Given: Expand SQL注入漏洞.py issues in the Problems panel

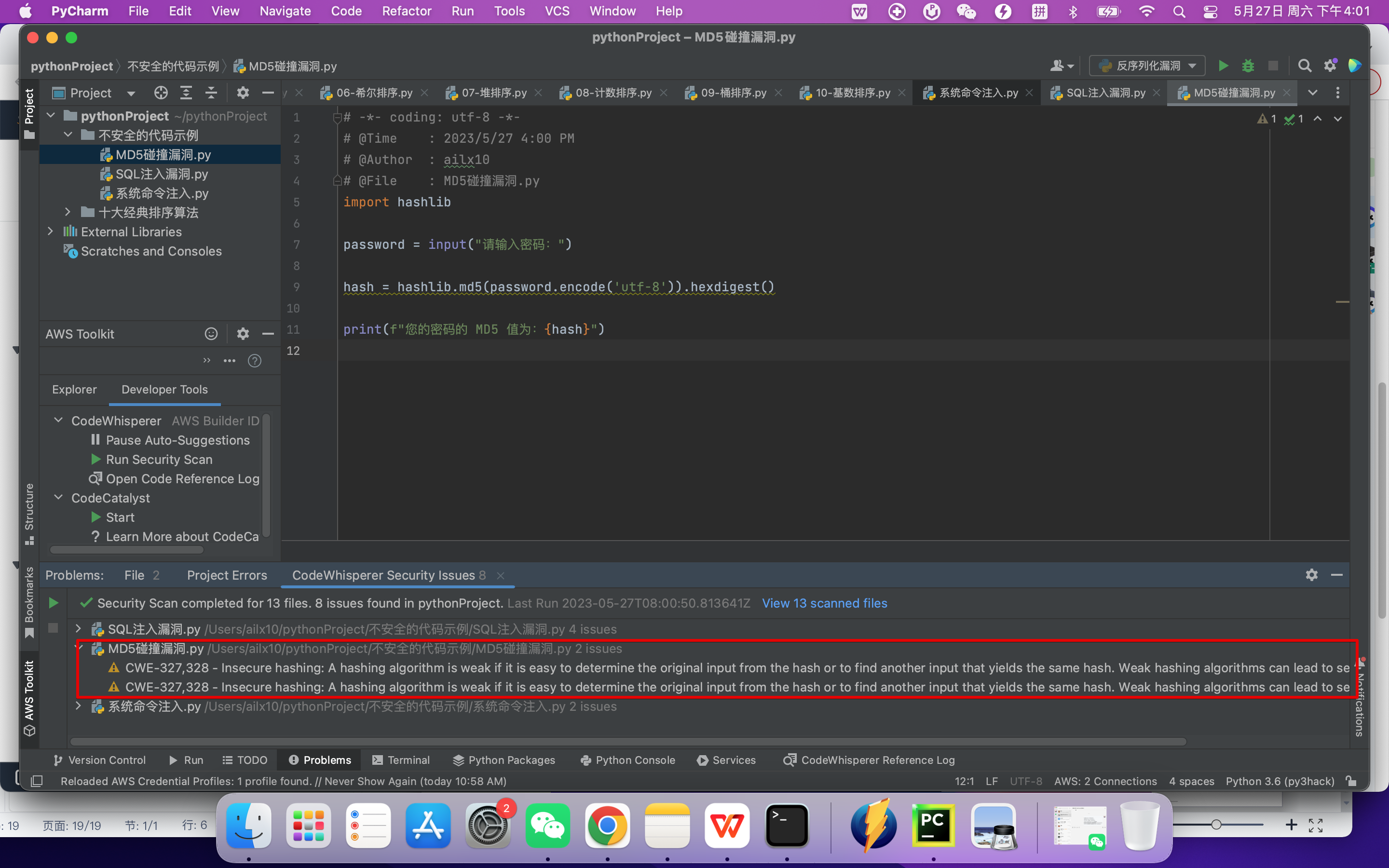Looking at the screenshot, I should click(x=79, y=629).
